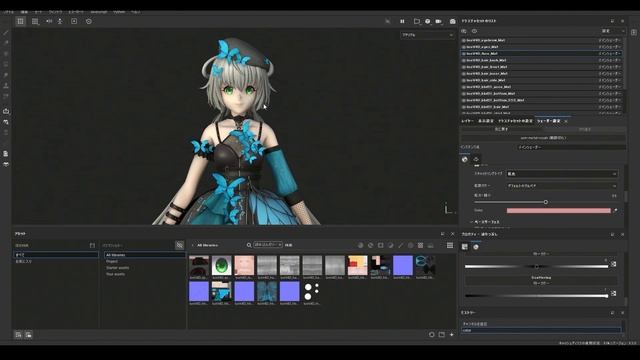Click the instance name field メインシェーダー
Viewport: 640px width, 360px height.
coord(571,147)
